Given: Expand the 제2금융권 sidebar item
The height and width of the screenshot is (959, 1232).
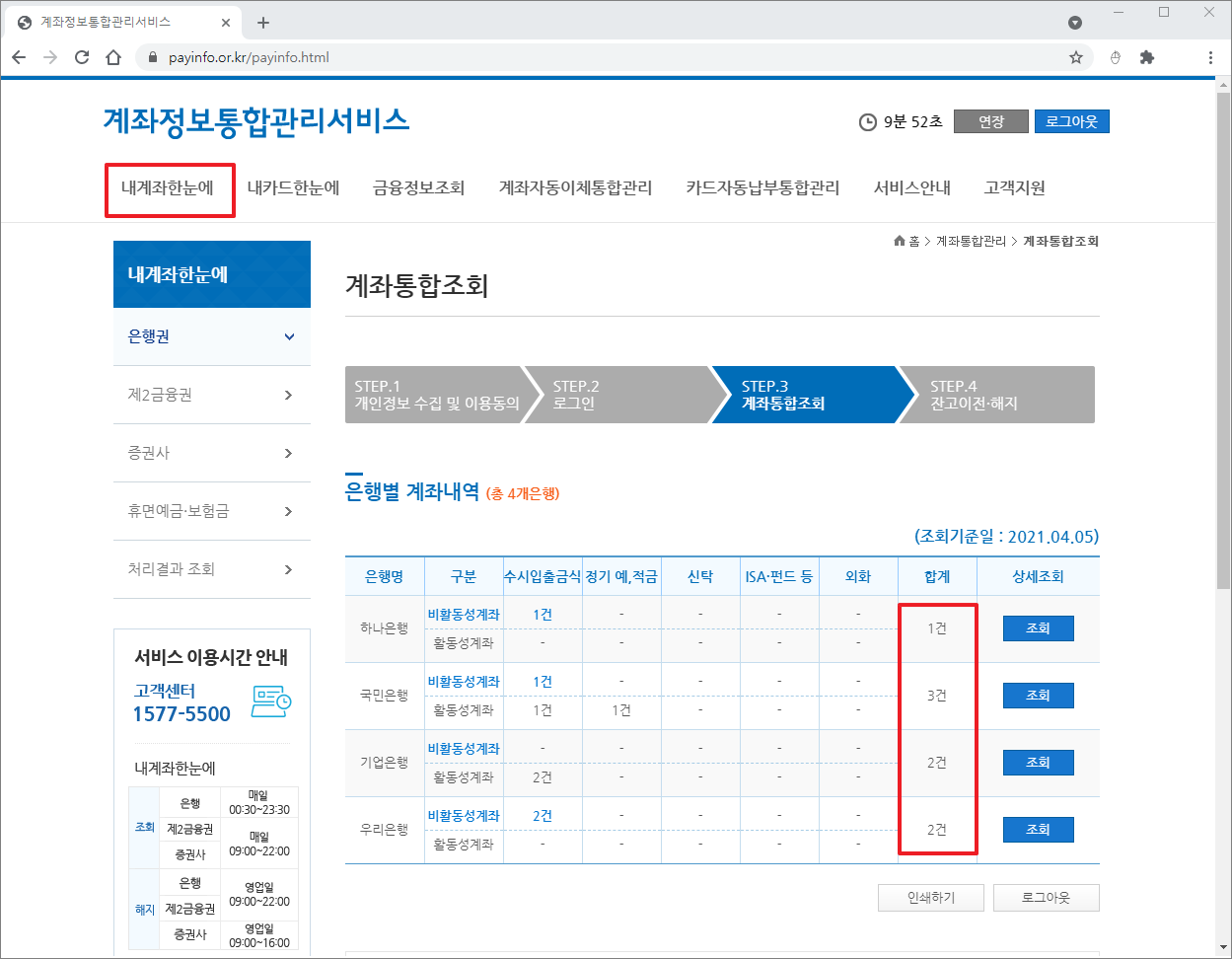Looking at the screenshot, I should click(x=212, y=395).
